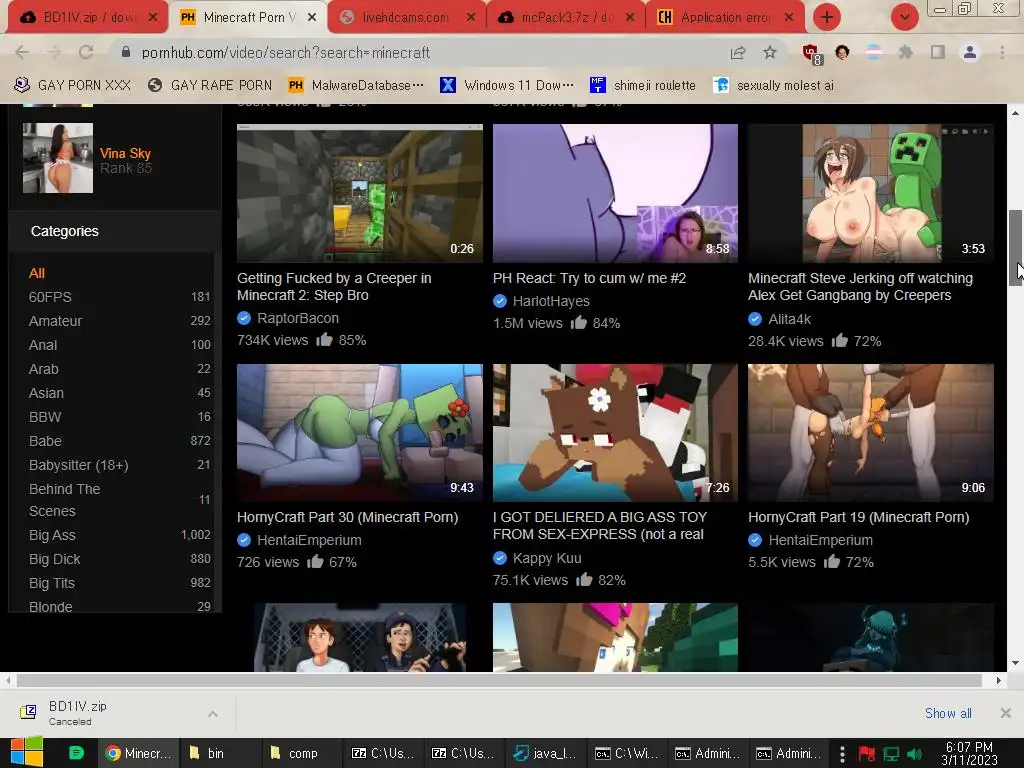
Task: Close the livehdcams.com tab
Action: tap(471, 18)
